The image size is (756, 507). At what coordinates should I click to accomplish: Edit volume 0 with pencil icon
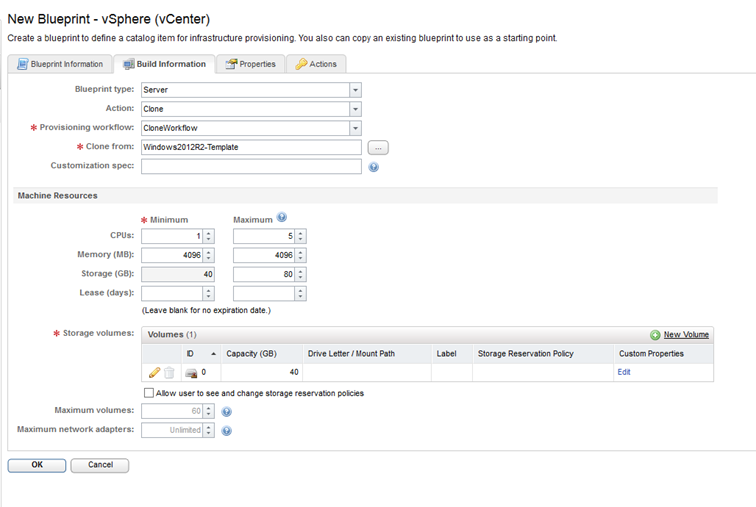tap(154, 373)
